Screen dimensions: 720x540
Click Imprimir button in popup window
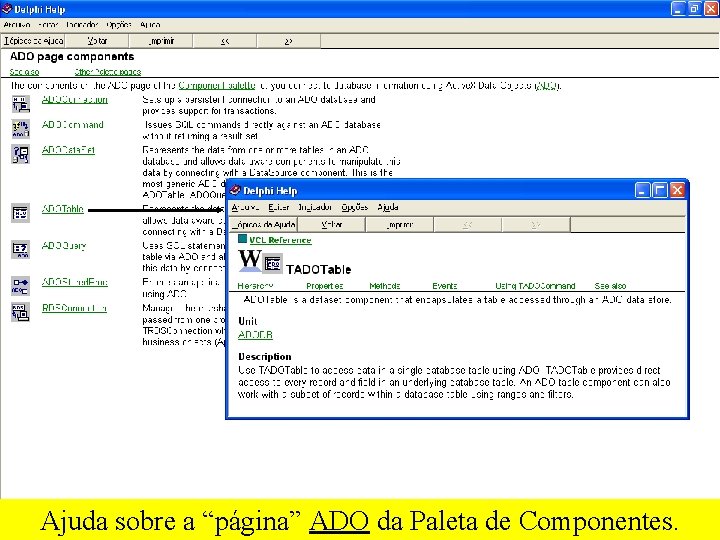point(399,225)
